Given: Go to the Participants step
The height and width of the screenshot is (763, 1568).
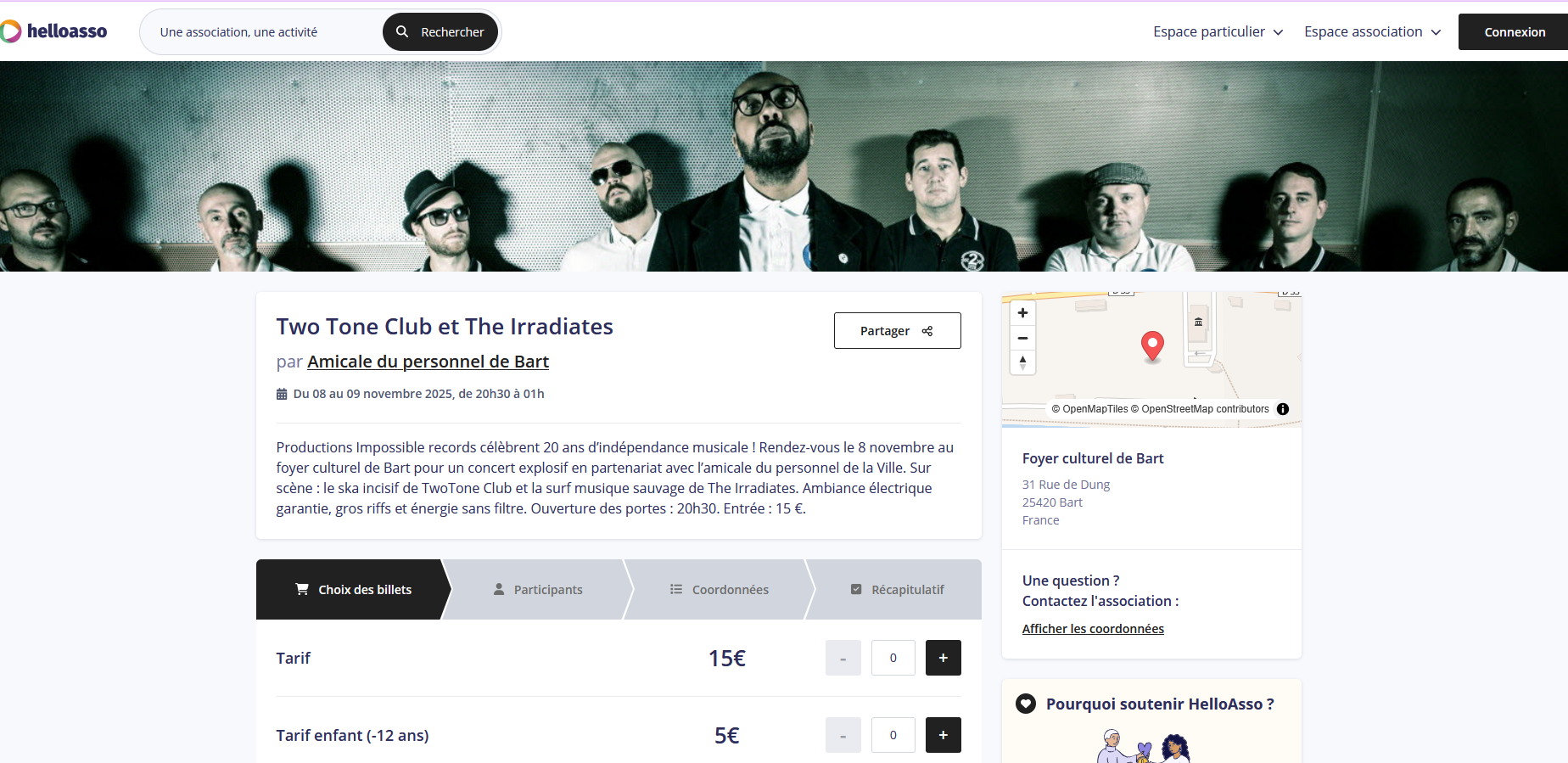Looking at the screenshot, I should pyautogui.click(x=538, y=590).
